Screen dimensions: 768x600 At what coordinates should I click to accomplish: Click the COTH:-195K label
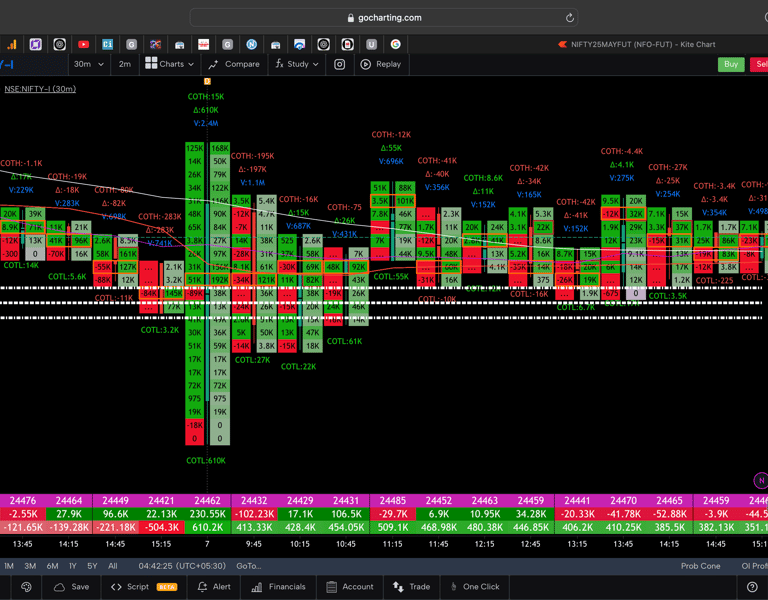pyautogui.click(x=252, y=156)
